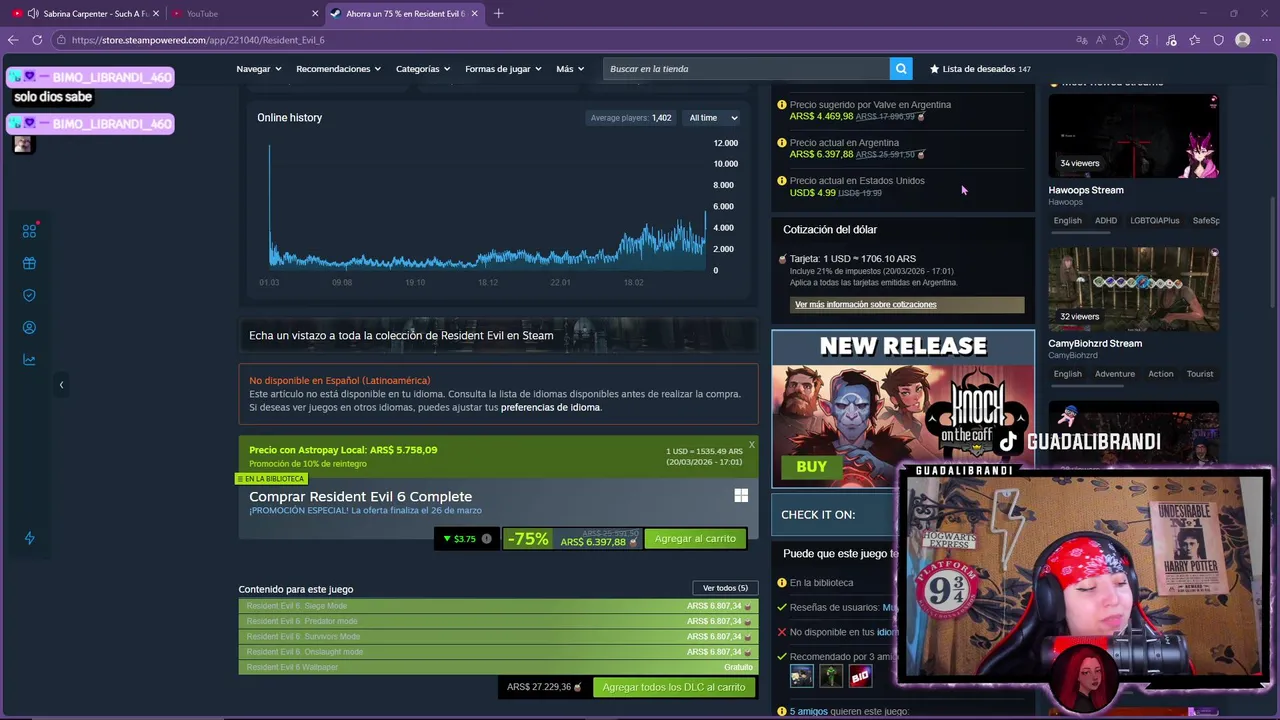
Task: Click Ver todos (5) button
Action: 725,588
